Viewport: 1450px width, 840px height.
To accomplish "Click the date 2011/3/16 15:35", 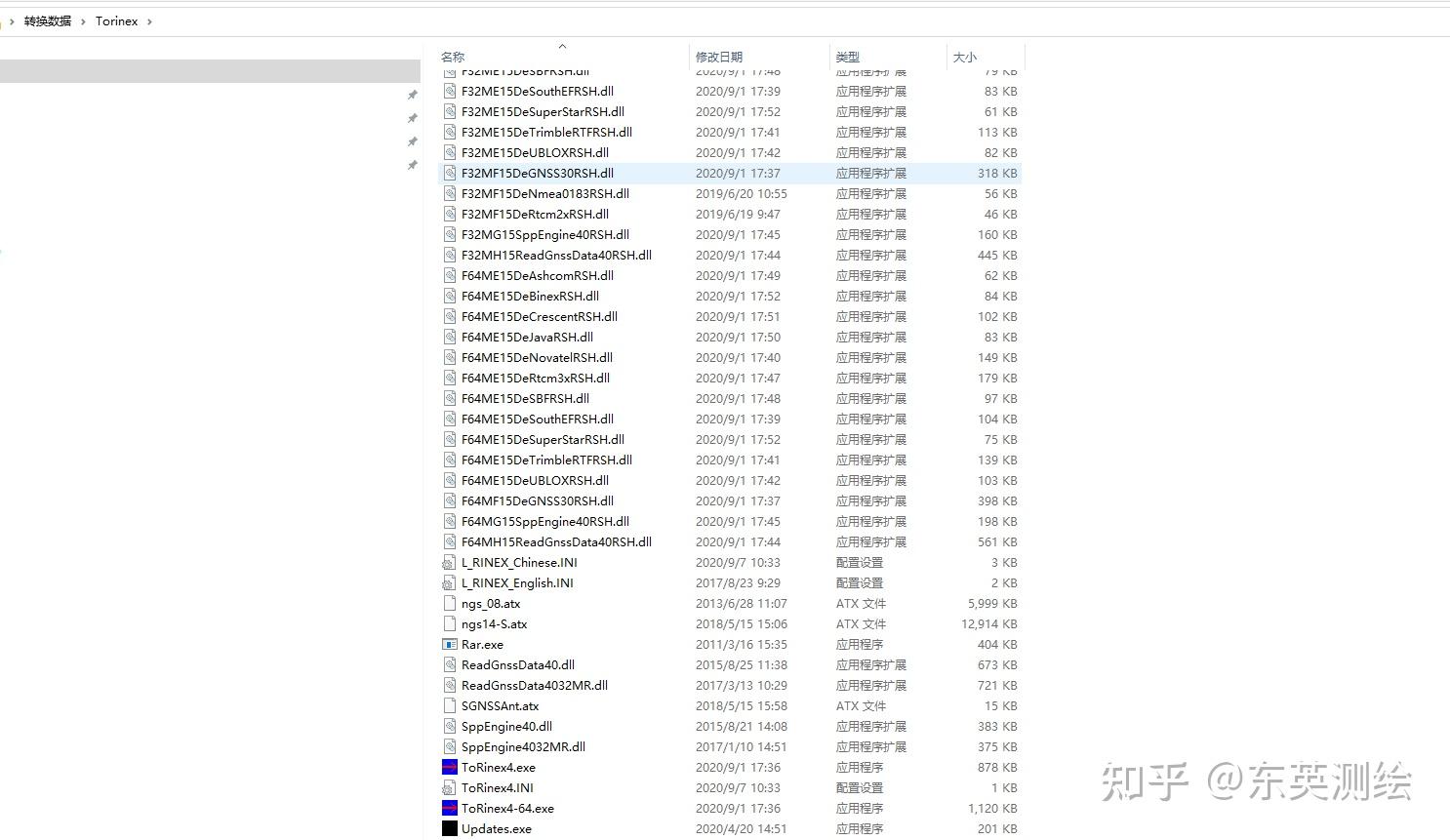I will (x=741, y=644).
